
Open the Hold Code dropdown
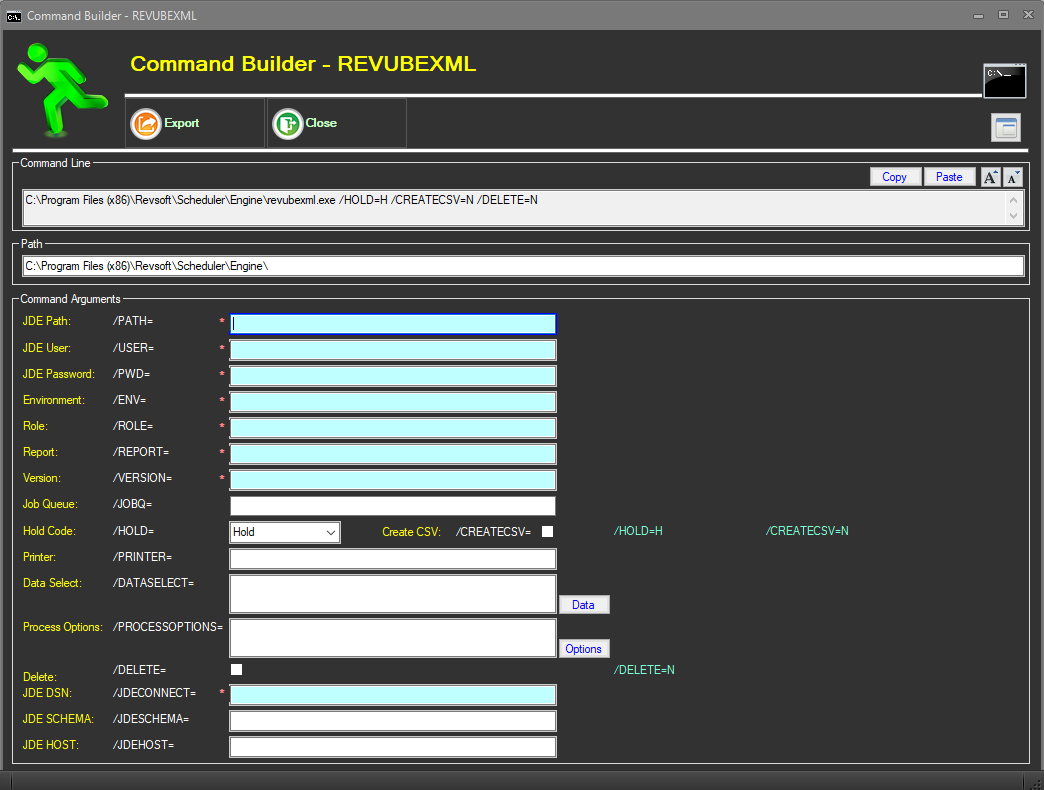[x=331, y=532]
